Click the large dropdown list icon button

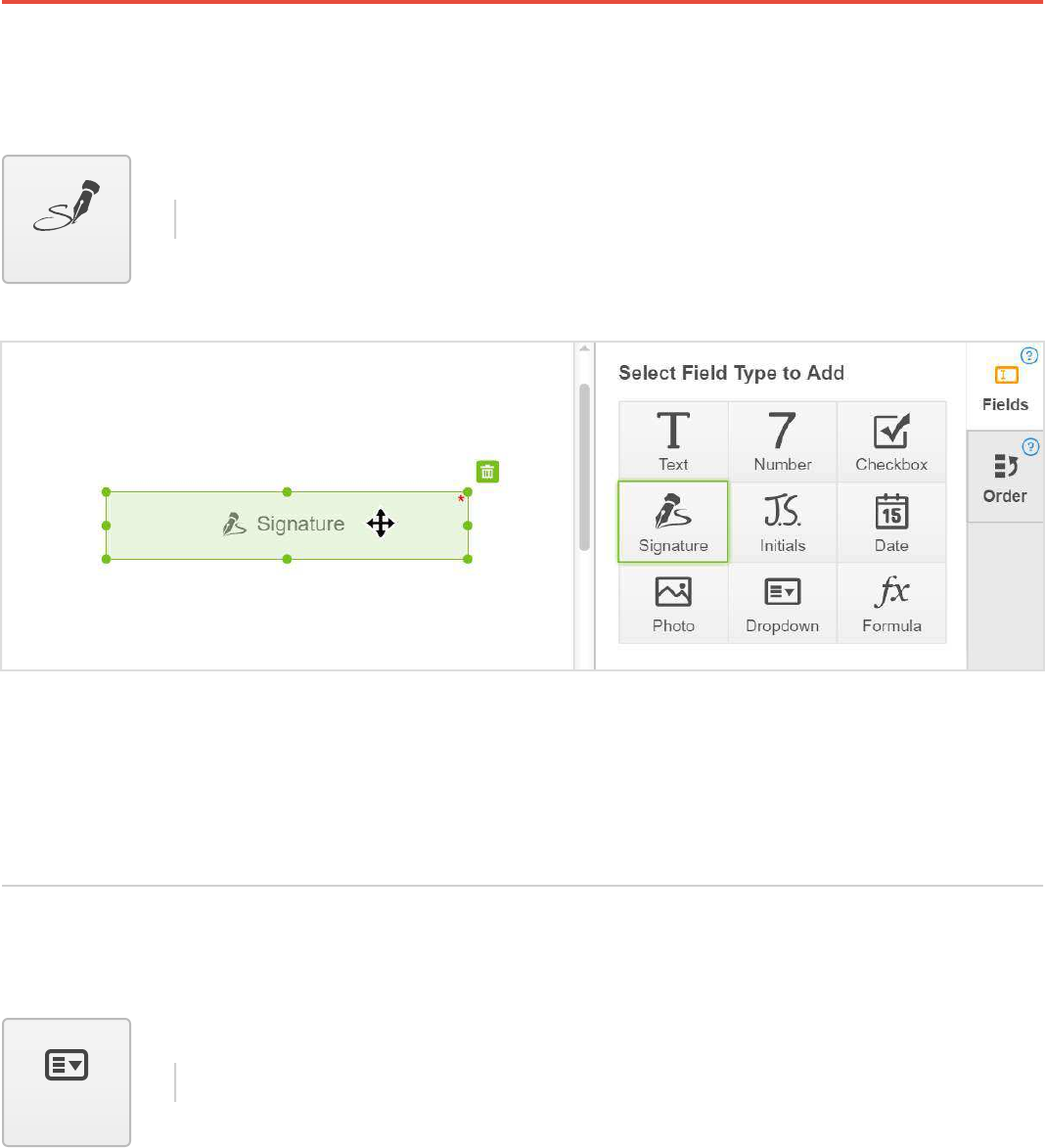[x=67, y=1081]
